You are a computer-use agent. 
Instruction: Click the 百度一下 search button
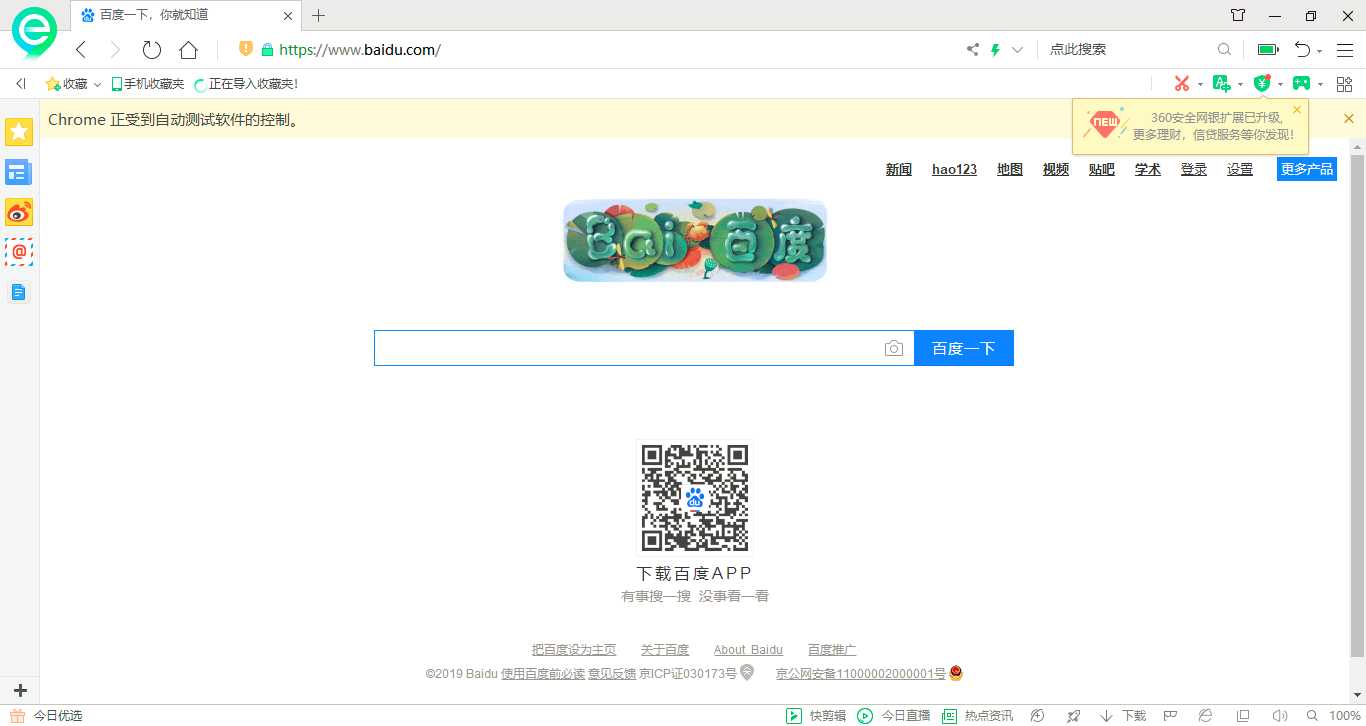tap(964, 348)
